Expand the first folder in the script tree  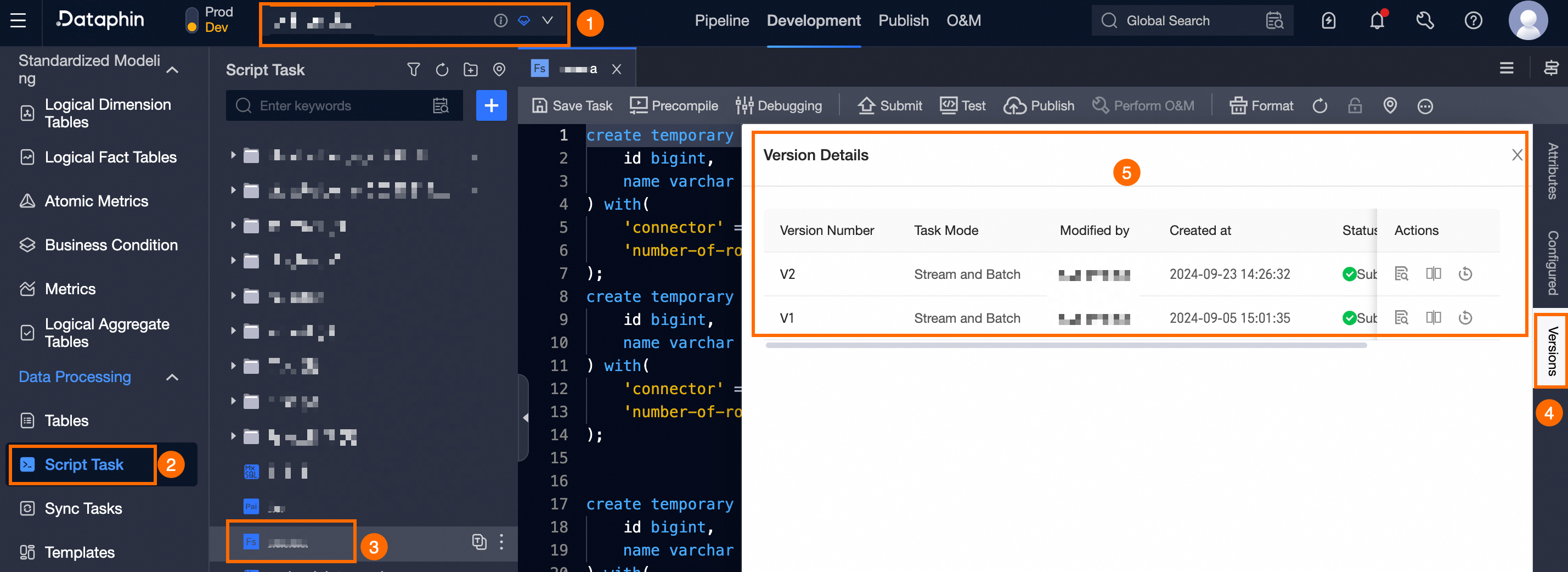coord(233,155)
